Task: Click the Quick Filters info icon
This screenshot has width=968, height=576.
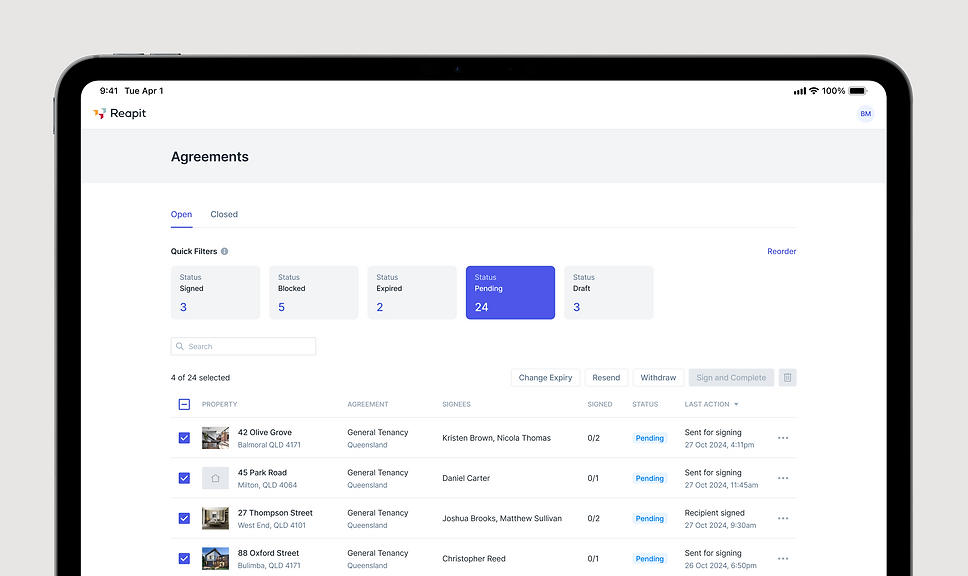Action: tap(225, 251)
